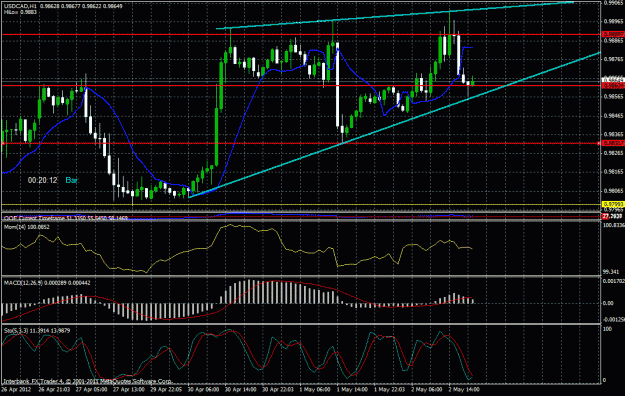The image size is (625, 396).
Task: Click the HiLow 0.9883 indicator label
Action: click(x=20, y=12)
